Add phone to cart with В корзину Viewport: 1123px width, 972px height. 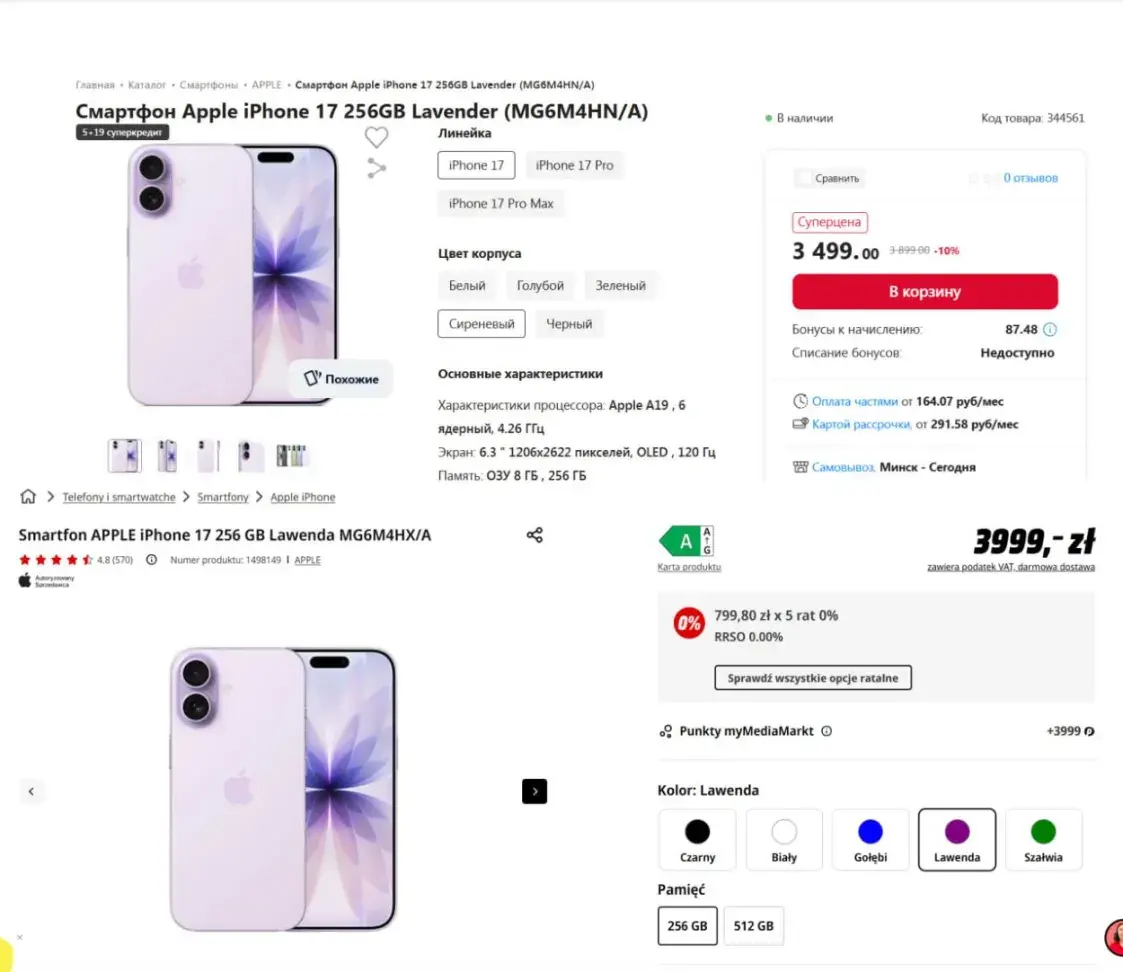(924, 292)
